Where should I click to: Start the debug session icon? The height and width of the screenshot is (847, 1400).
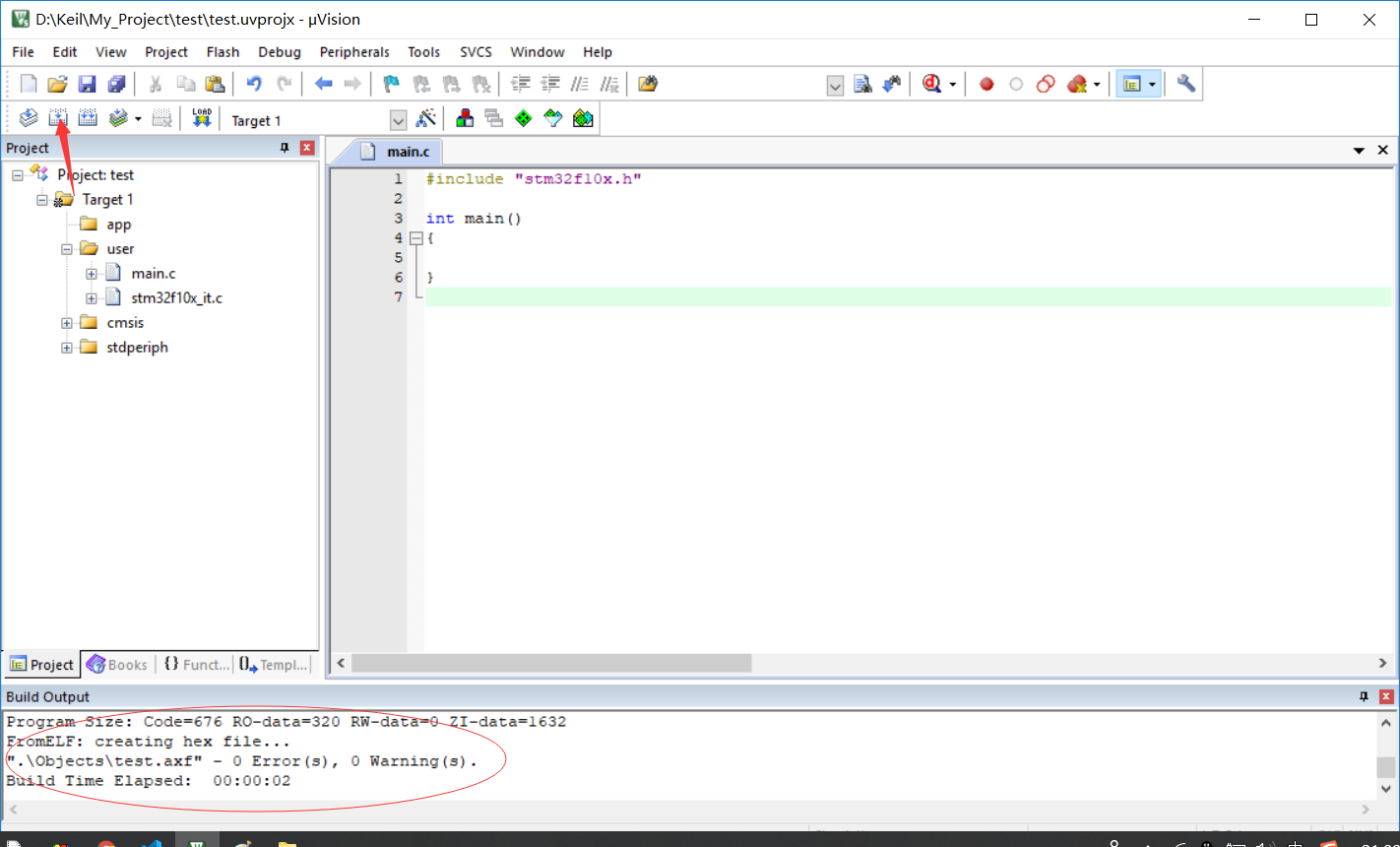[x=932, y=85]
